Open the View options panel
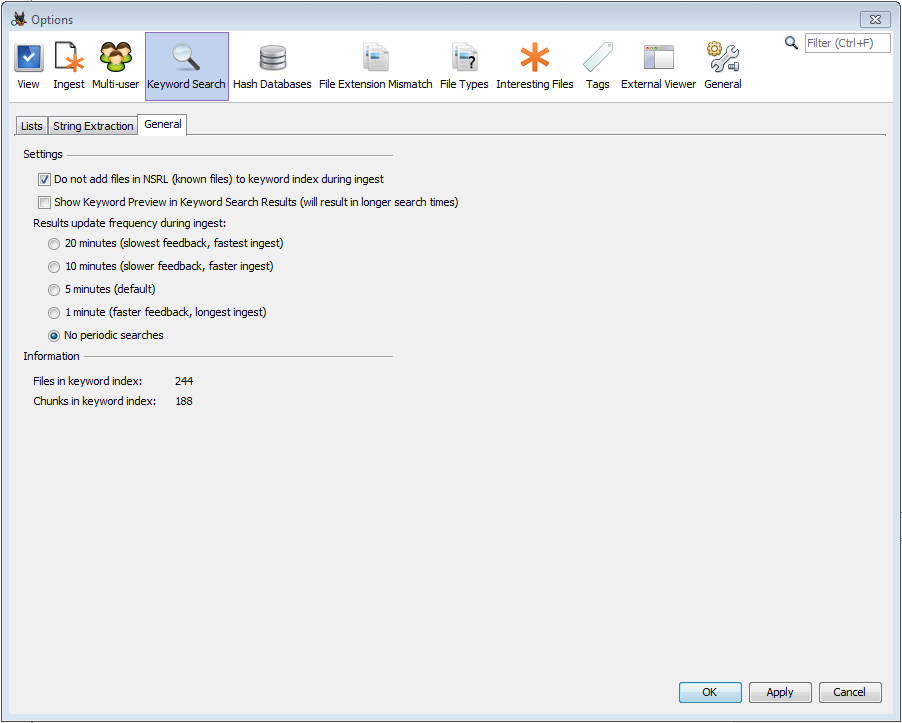This screenshot has height=723, width=902. [27, 60]
